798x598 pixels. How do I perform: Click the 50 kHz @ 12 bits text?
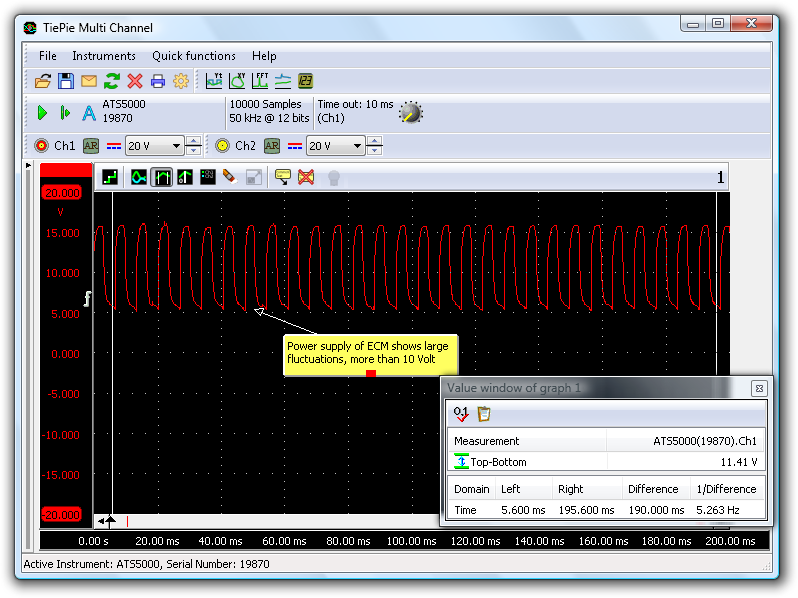click(x=269, y=118)
